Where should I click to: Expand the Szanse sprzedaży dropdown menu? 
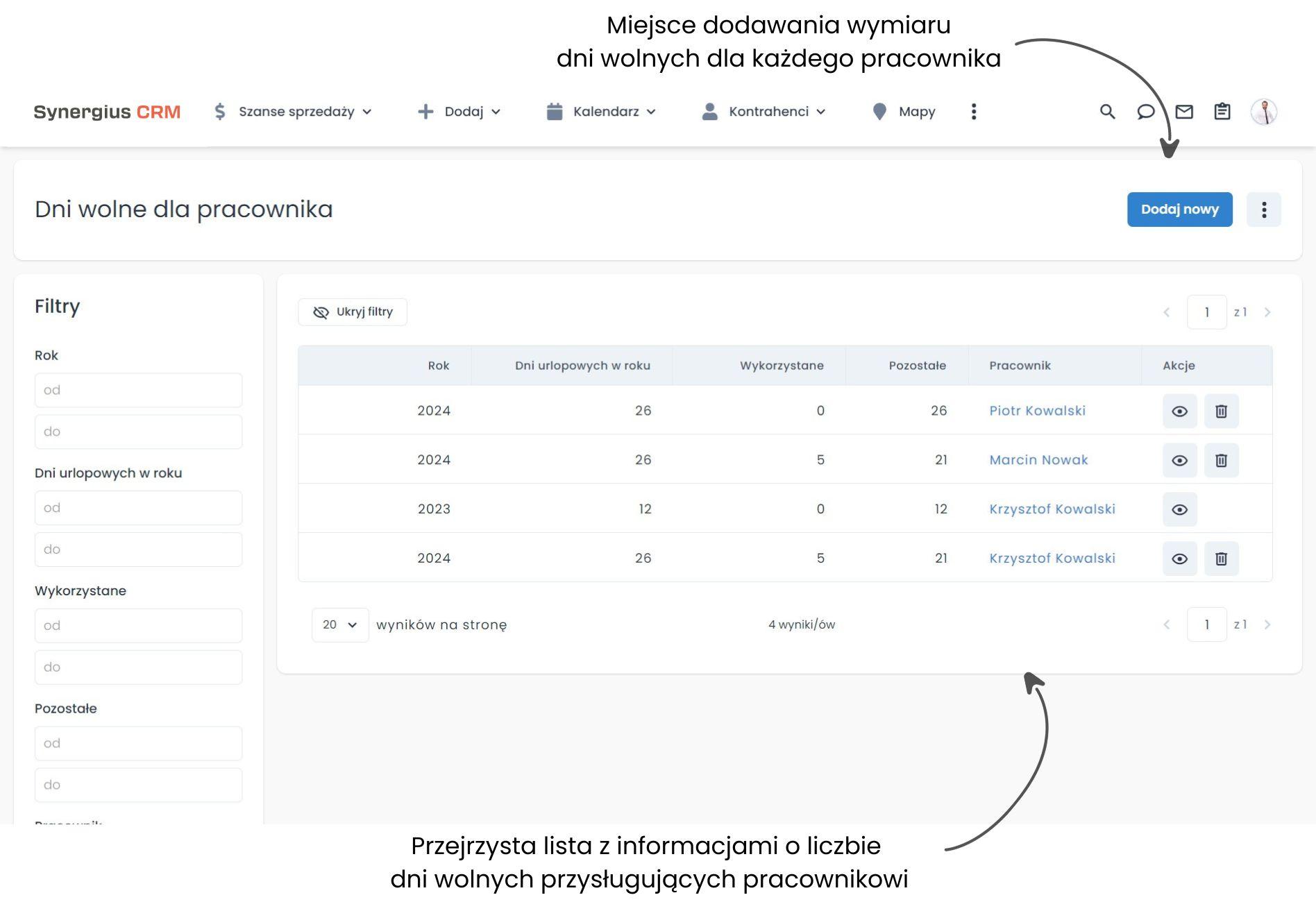[293, 112]
